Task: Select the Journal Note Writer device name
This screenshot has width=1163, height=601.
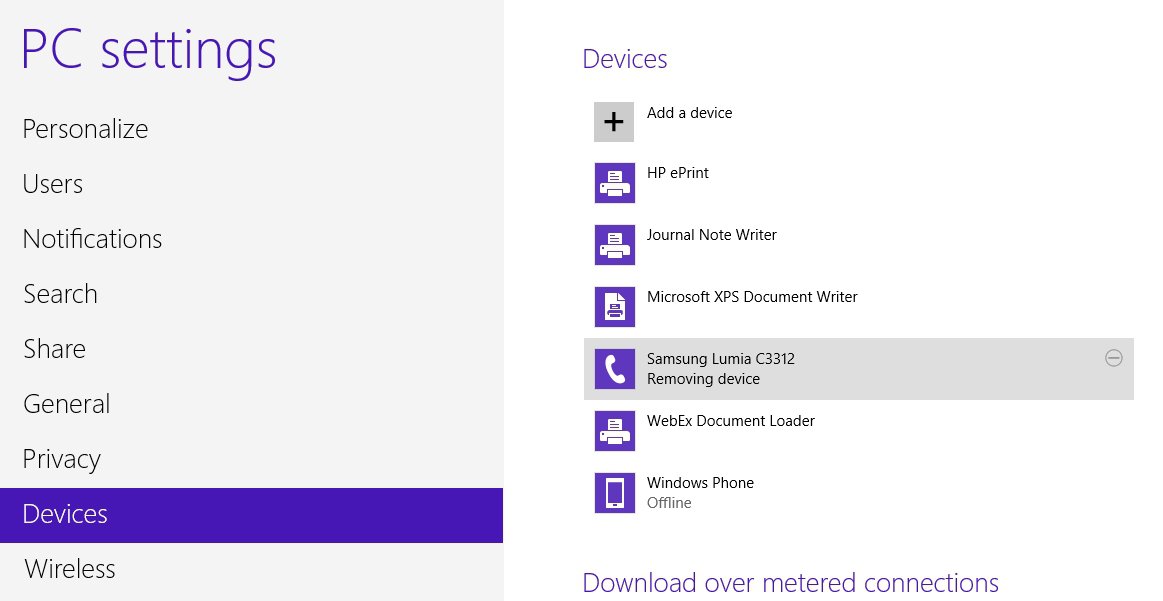Action: tap(712, 235)
